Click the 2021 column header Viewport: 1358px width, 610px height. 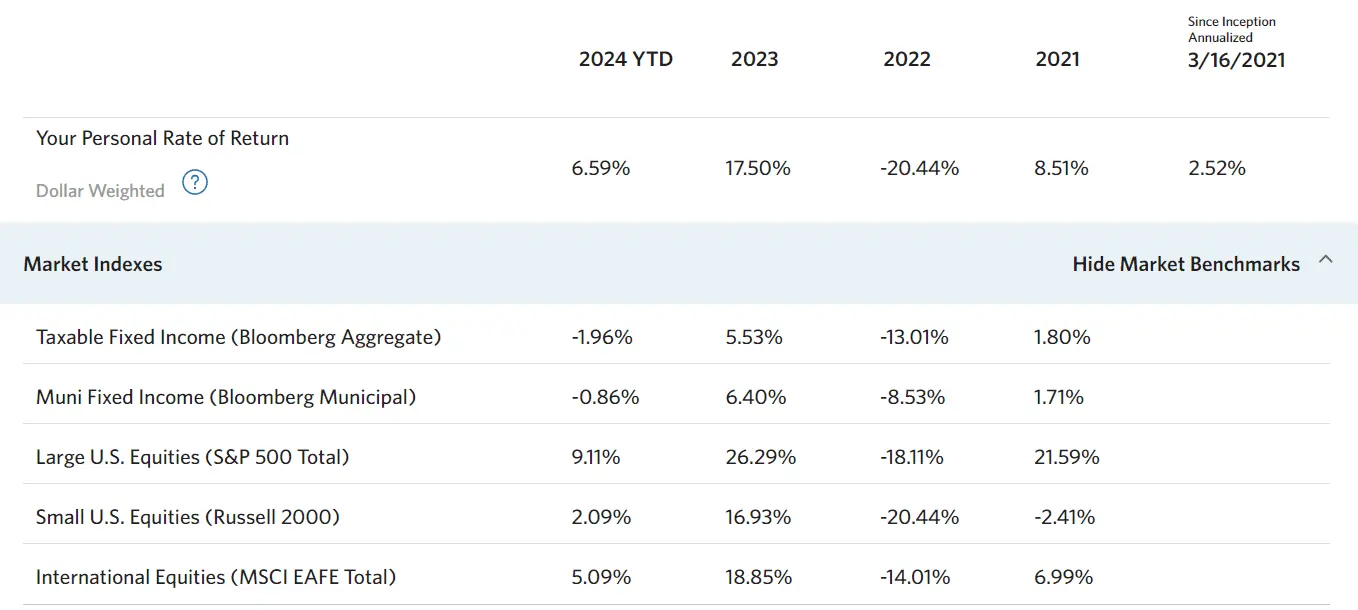click(x=1058, y=59)
